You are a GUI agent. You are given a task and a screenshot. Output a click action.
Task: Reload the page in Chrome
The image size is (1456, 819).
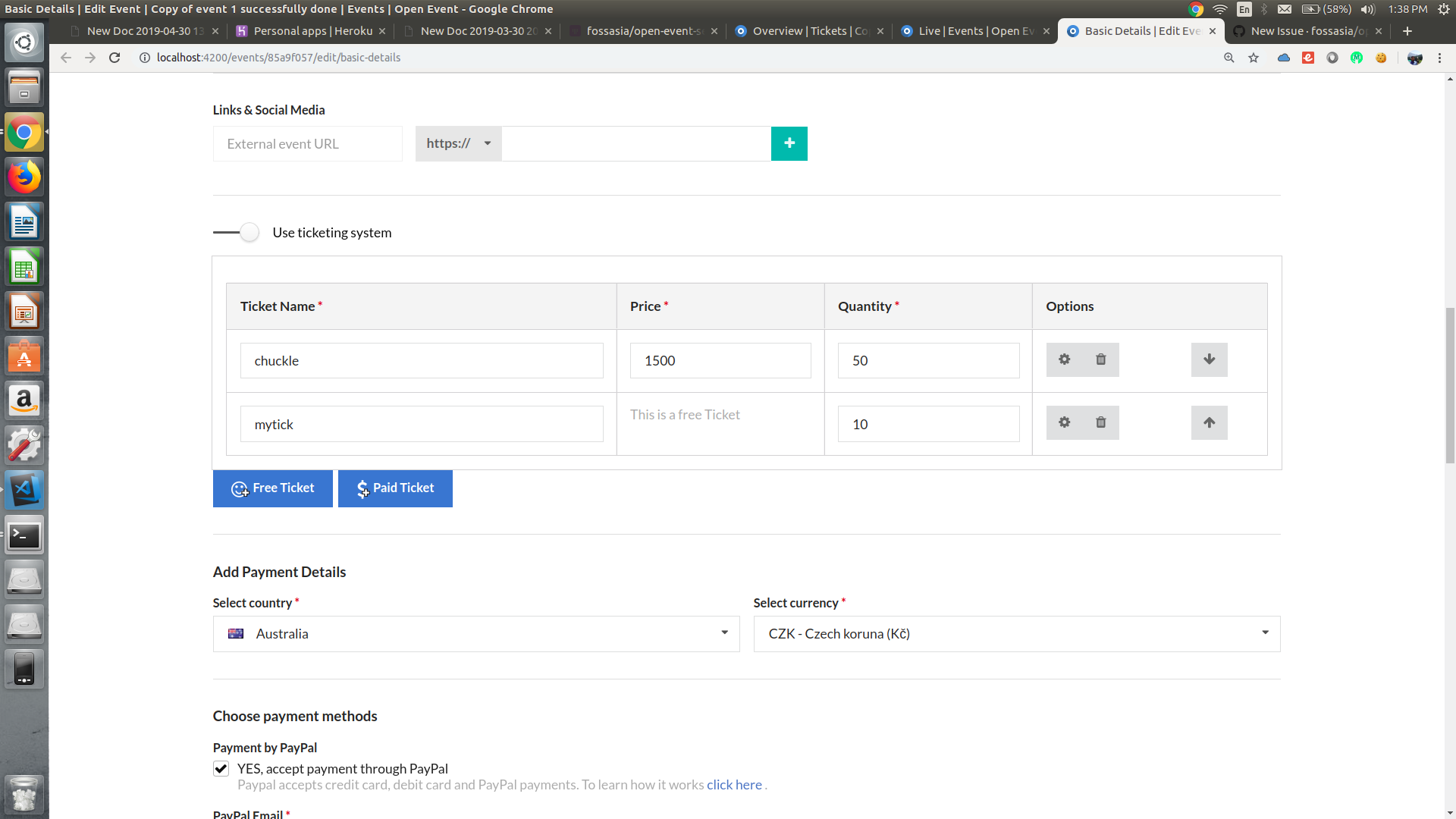[115, 58]
